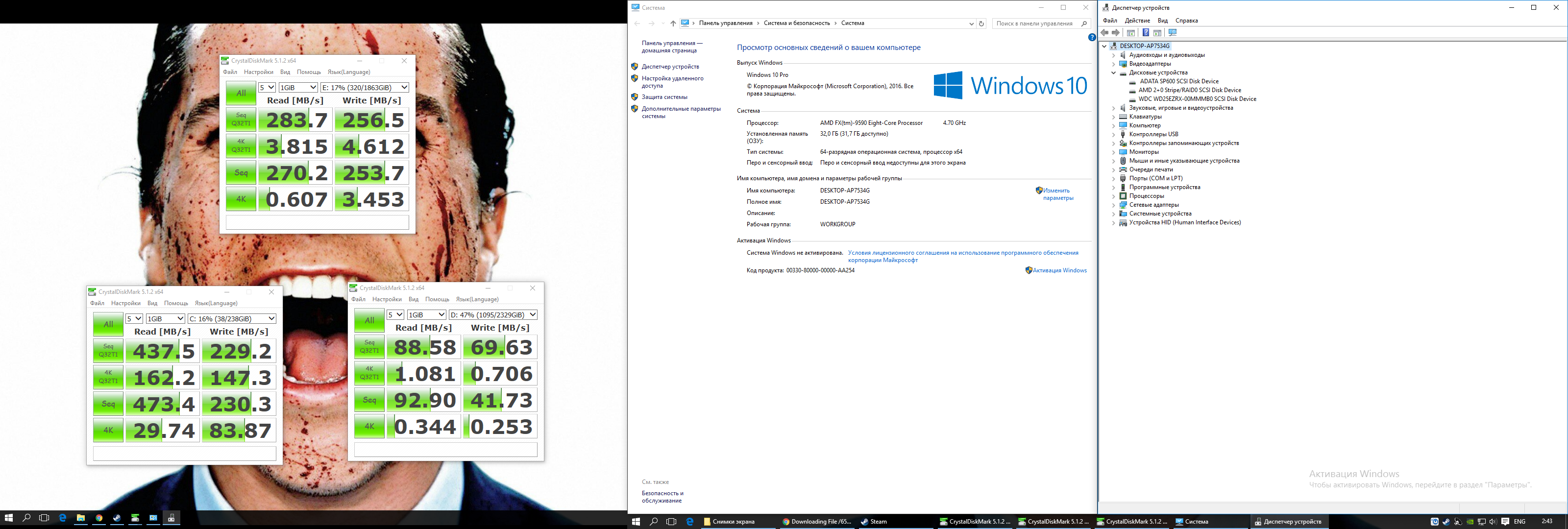Open Настройки menu in drive C: CrystalDiskMark window
This screenshot has height=529, width=1568.
(x=126, y=303)
